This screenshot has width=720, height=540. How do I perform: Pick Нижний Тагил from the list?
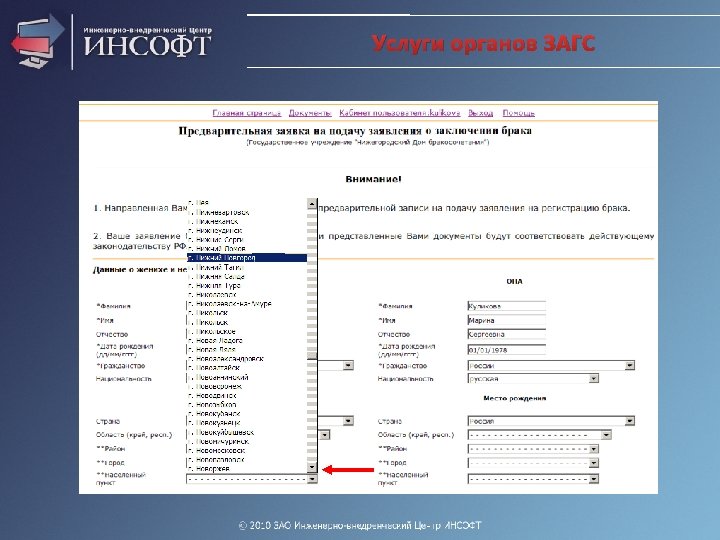[x=247, y=267]
